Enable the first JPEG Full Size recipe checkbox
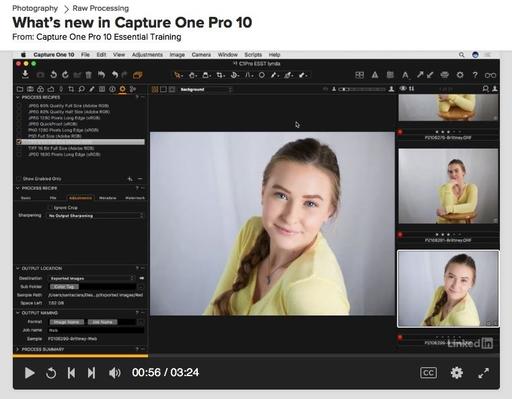This screenshot has width=512, height=399. click(x=19, y=106)
